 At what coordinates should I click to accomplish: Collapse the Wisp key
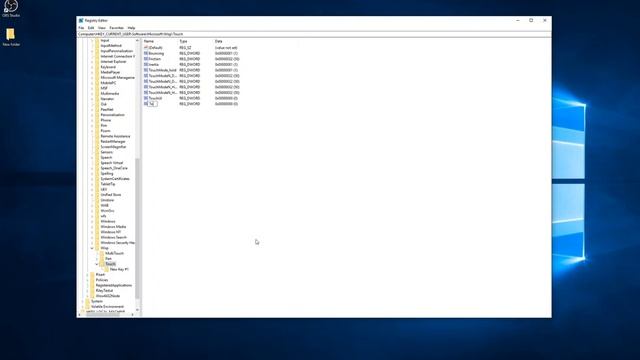coord(92,248)
